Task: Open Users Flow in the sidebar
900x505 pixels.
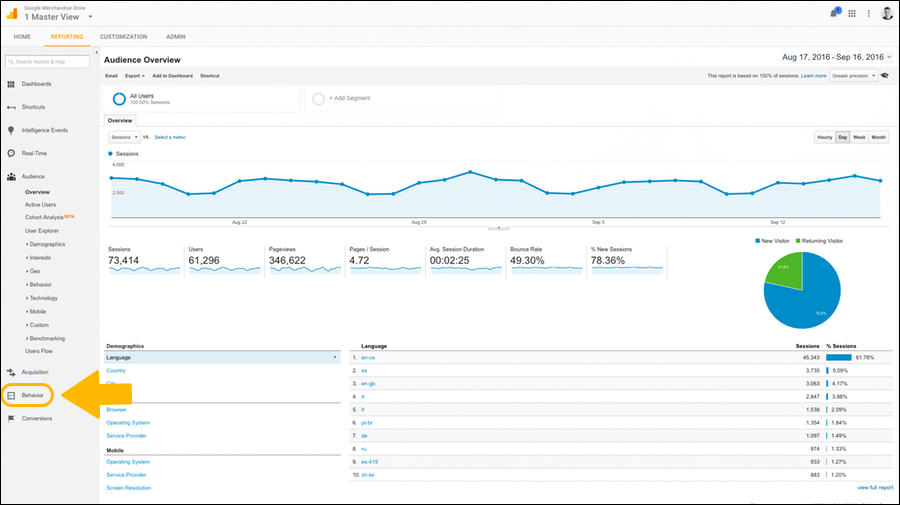Action: tap(38, 351)
